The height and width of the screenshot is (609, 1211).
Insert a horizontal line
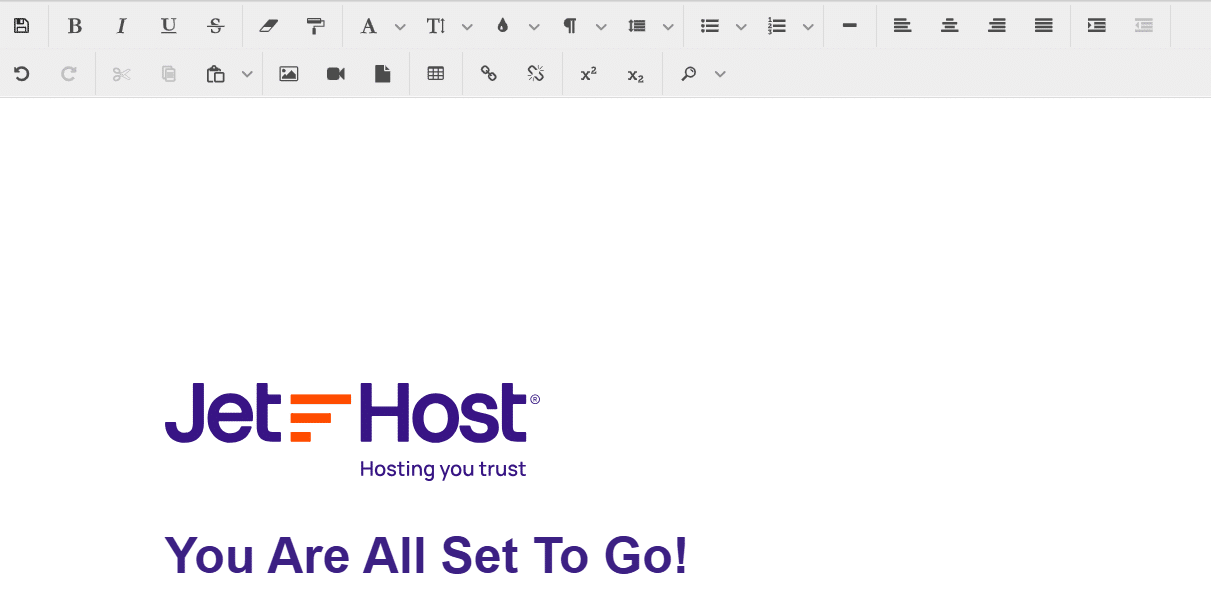click(x=849, y=26)
